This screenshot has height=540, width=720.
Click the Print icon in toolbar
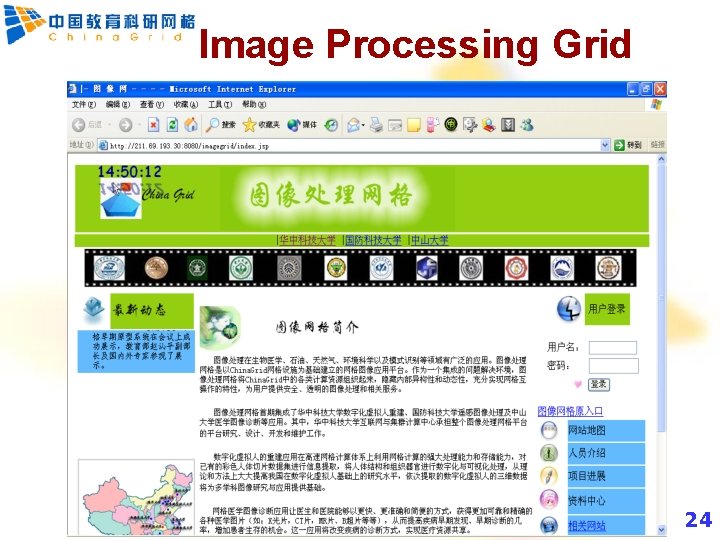tap(377, 125)
